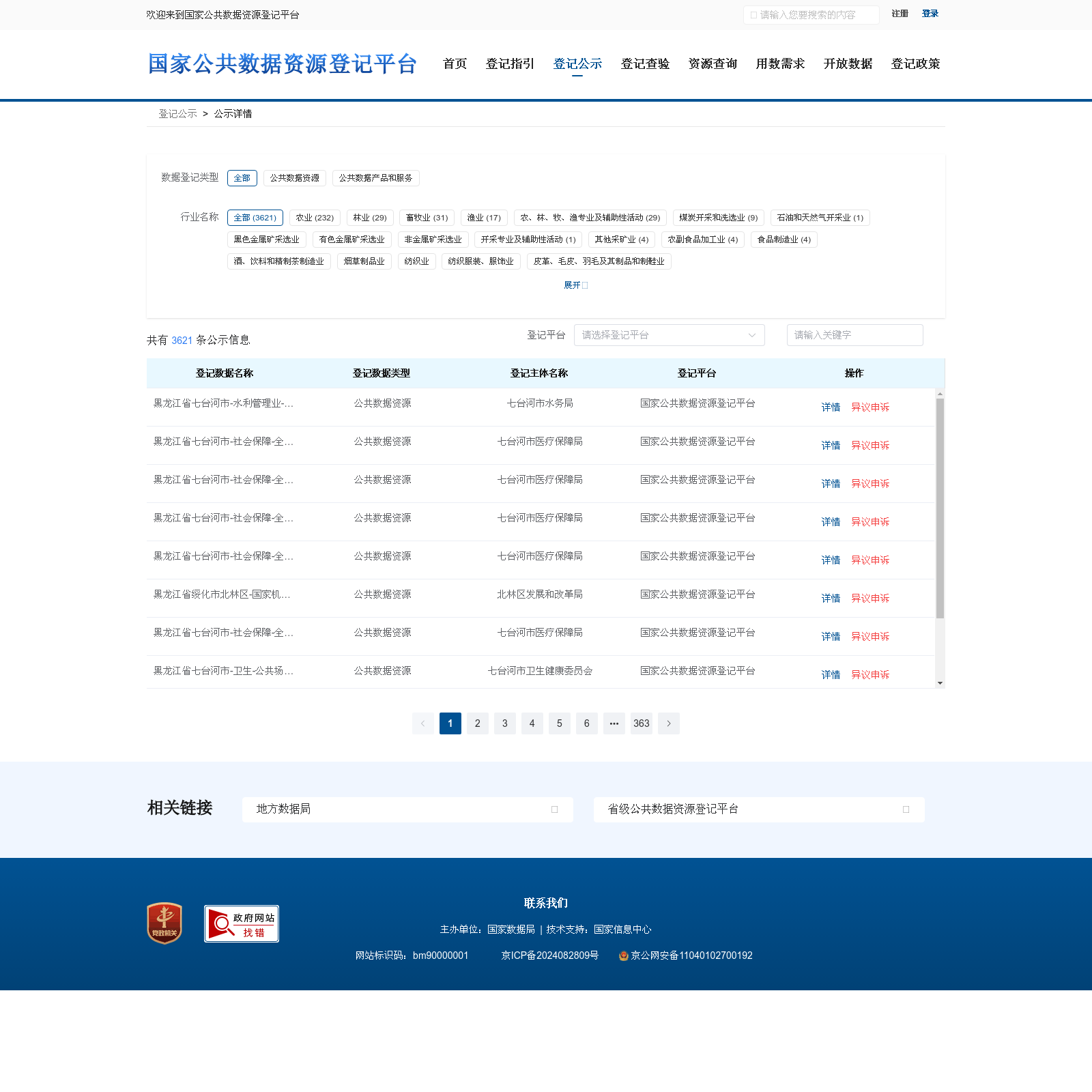This screenshot has width=1092, height=1092.
Task: Expand the 地方数据局 related links dropdown
Action: click(x=407, y=809)
